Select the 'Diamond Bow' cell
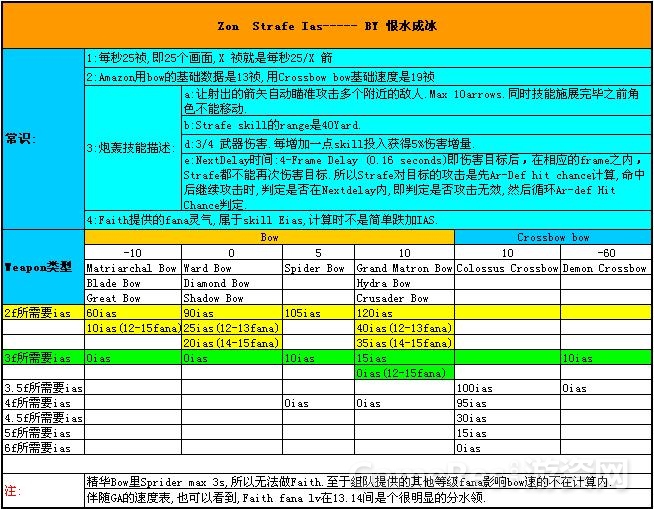The image size is (654, 509). (231, 283)
